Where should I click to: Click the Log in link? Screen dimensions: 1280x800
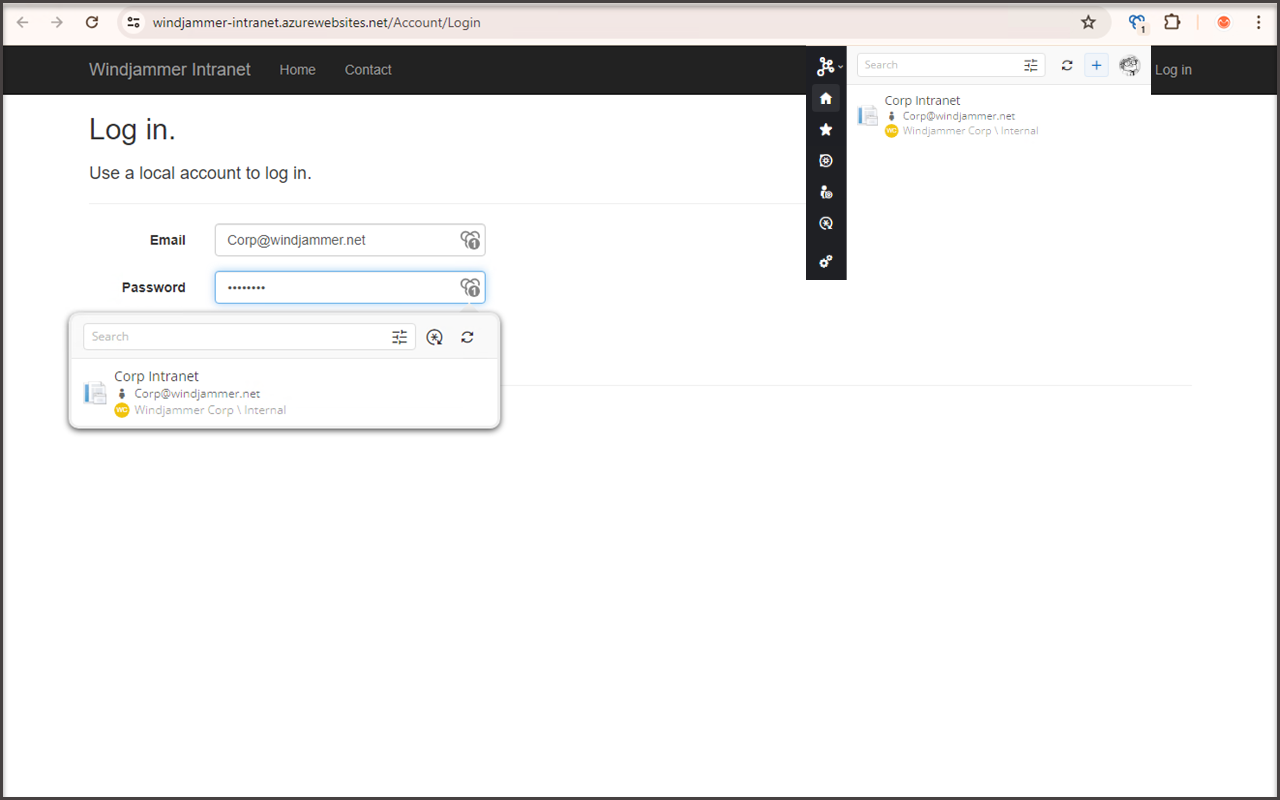tap(1173, 70)
